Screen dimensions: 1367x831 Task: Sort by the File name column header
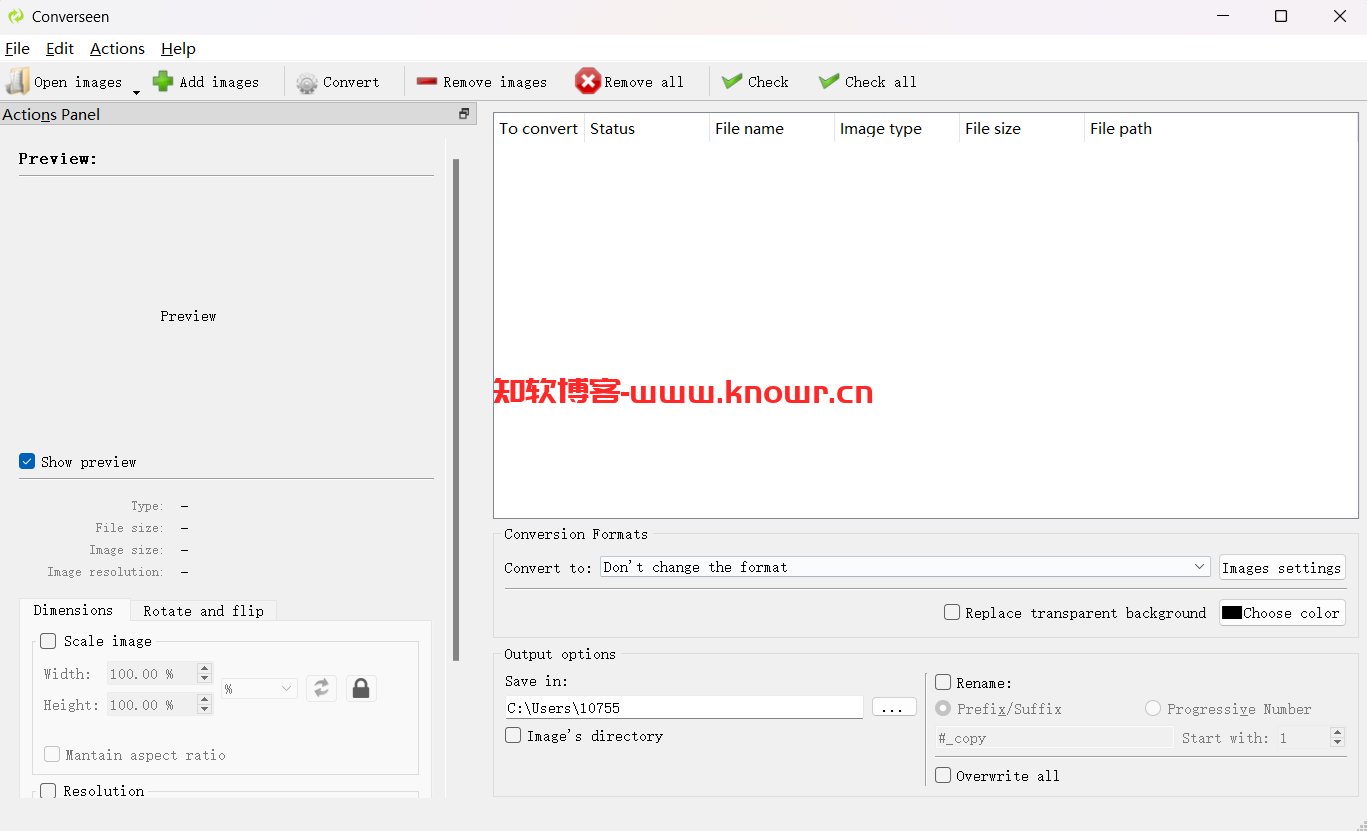pos(772,128)
